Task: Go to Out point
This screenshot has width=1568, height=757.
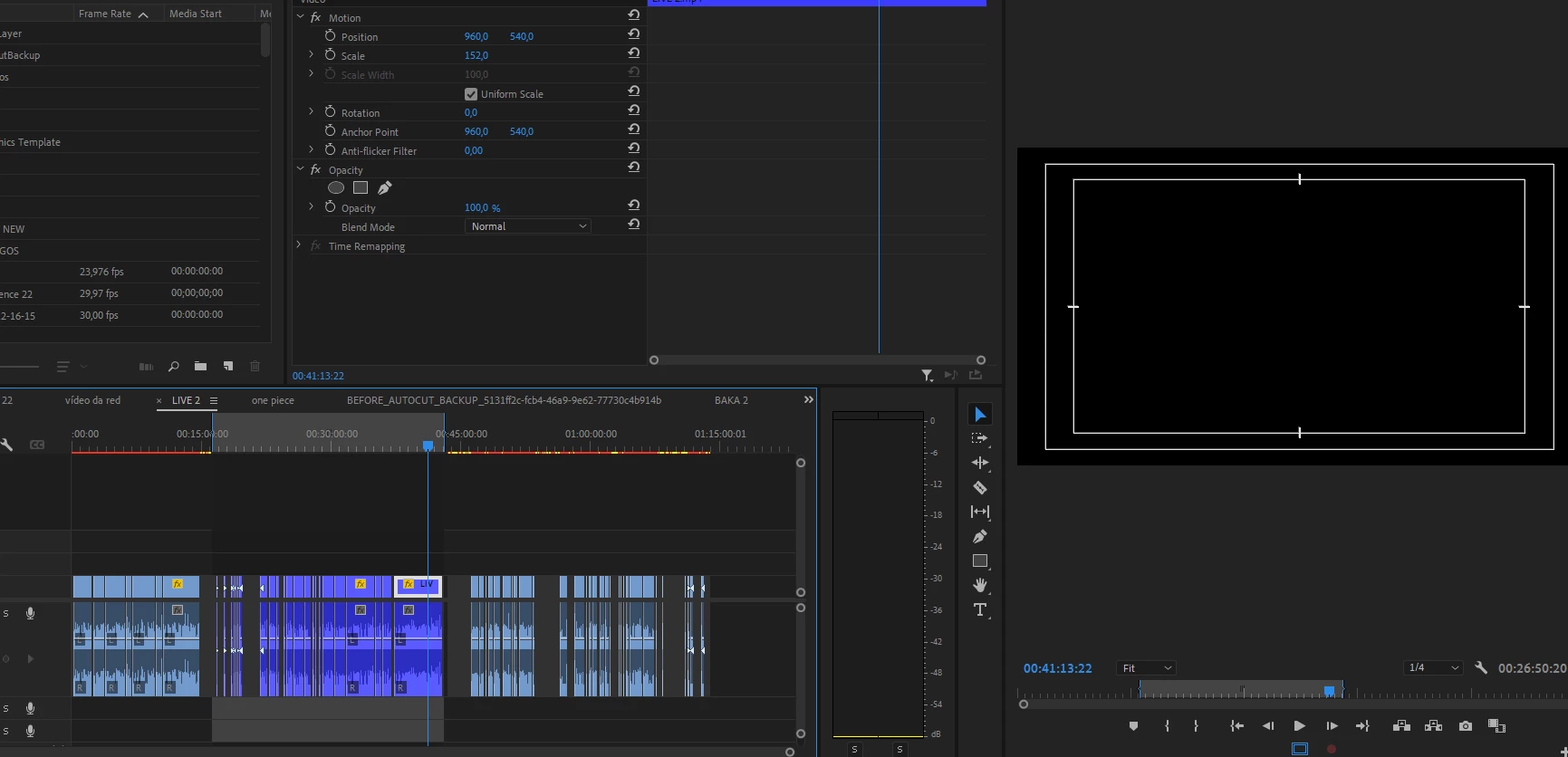Action: (1362, 726)
